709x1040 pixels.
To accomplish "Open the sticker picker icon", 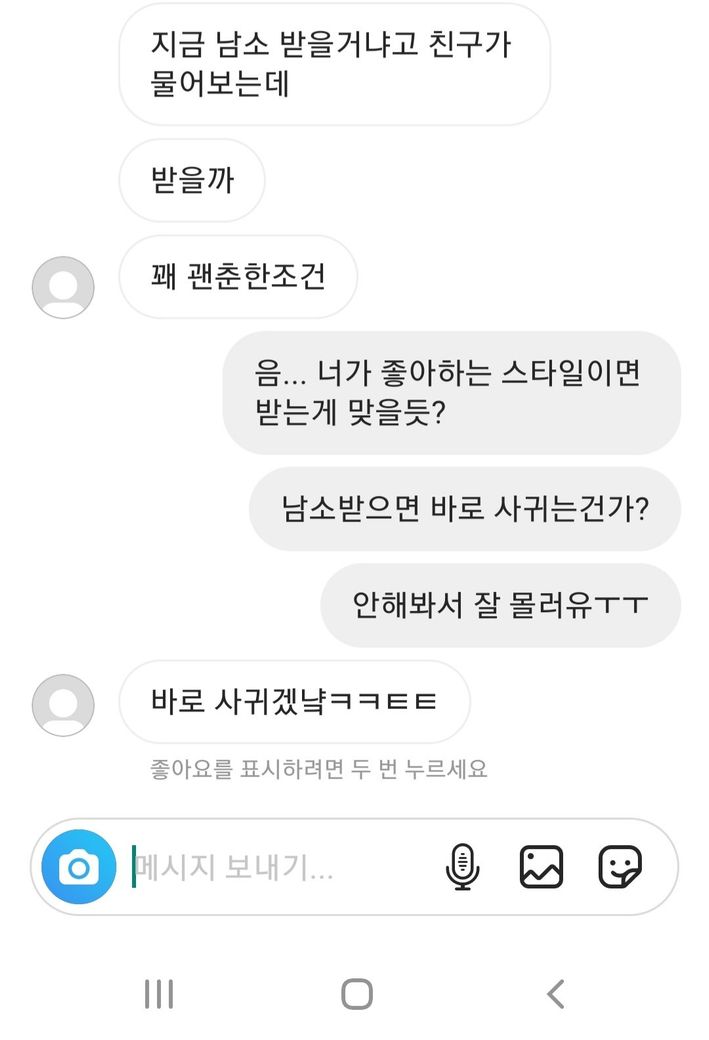I will [x=620, y=867].
